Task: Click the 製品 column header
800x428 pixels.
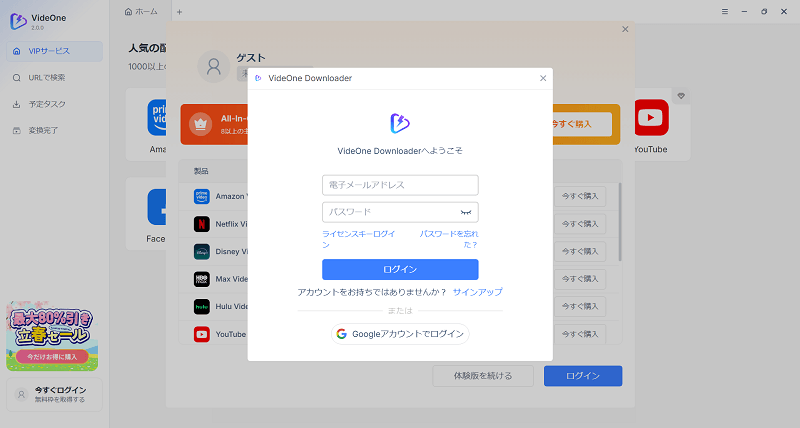Action: 201,171
